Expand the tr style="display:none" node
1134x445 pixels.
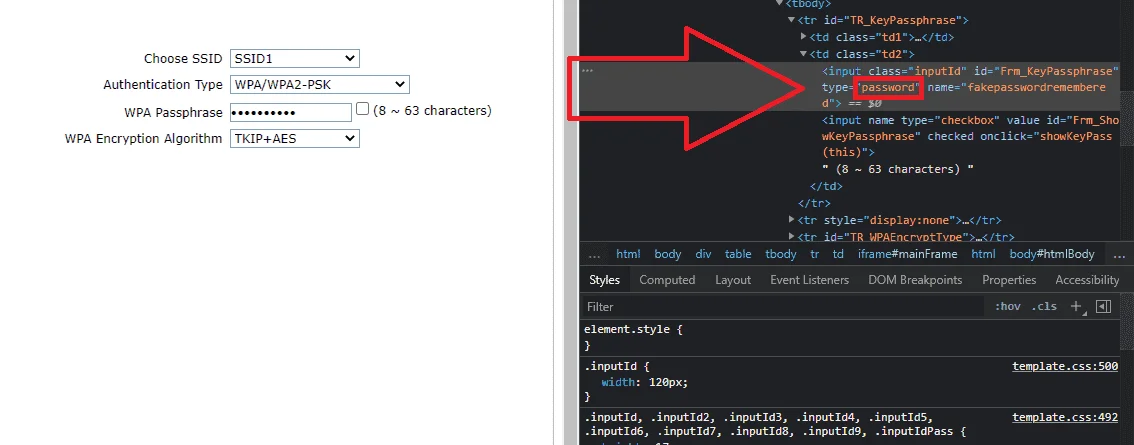(792, 220)
